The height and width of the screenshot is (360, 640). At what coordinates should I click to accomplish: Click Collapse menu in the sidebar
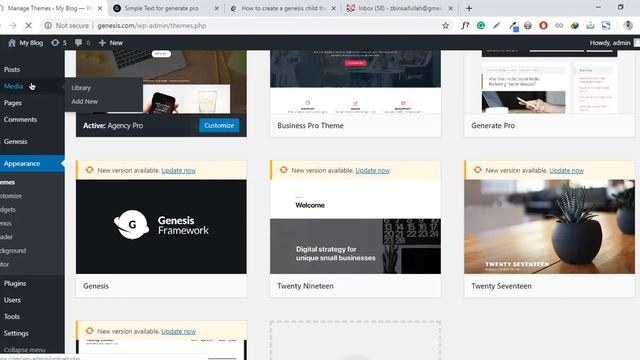point(24,350)
